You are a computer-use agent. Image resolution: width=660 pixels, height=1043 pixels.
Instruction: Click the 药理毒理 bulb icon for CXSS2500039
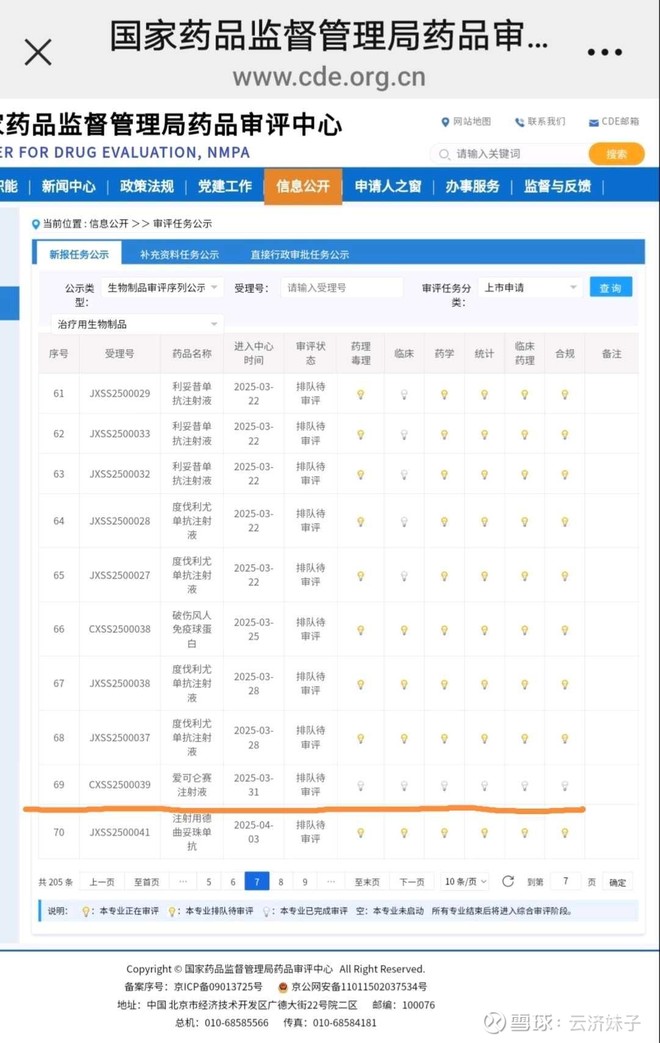(361, 786)
